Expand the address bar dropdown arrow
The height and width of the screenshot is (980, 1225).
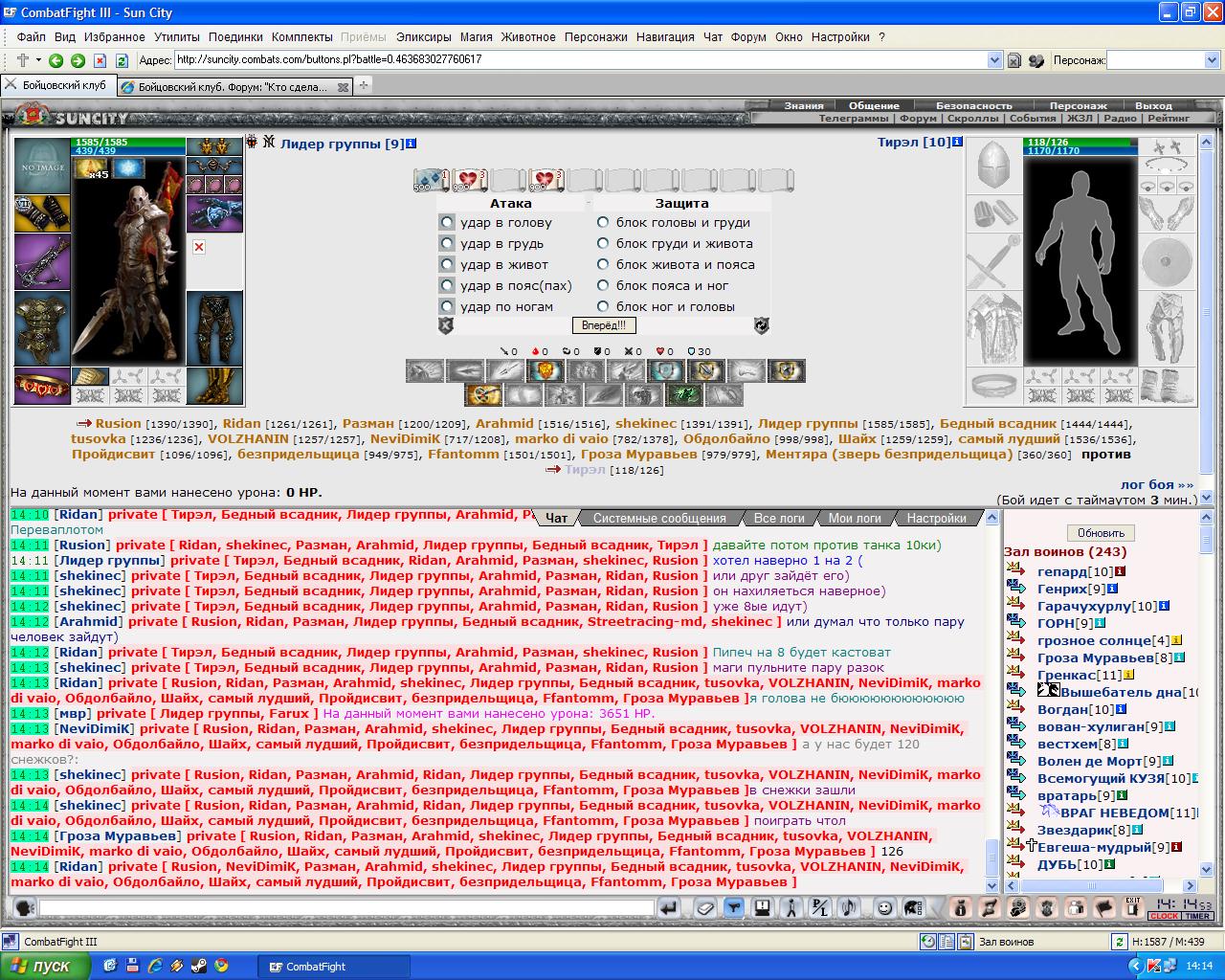click(994, 60)
